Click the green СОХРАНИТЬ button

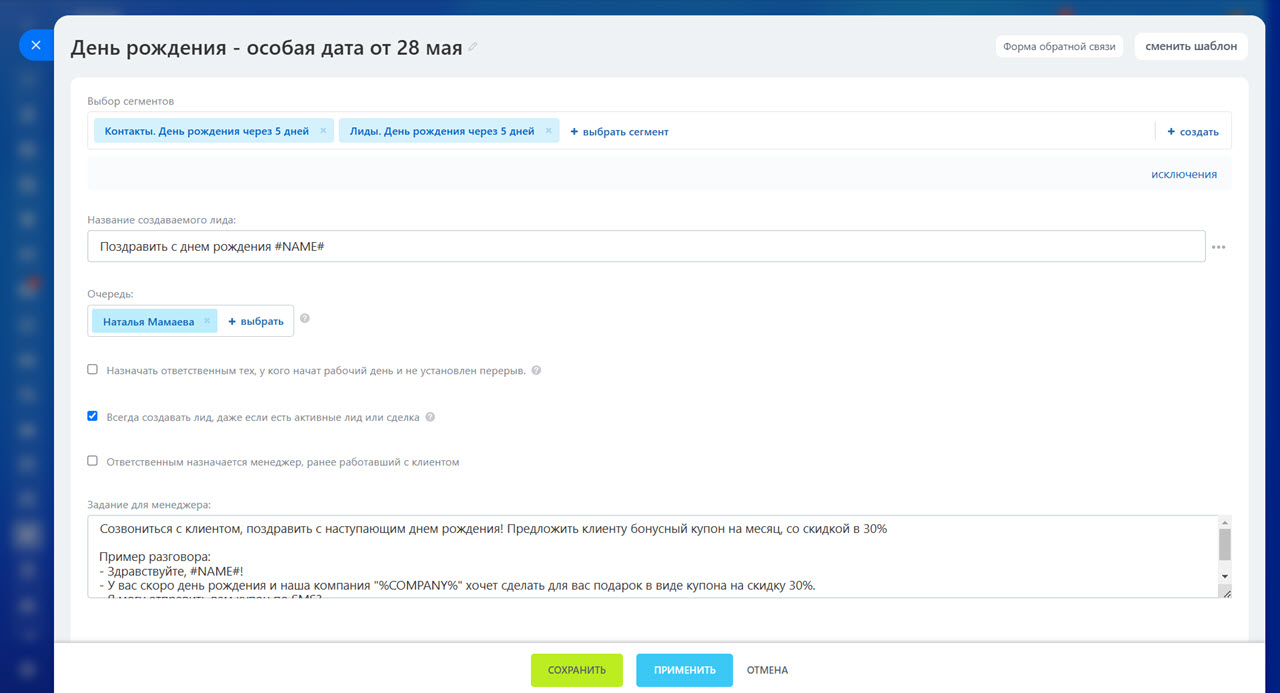(x=577, y=670)
